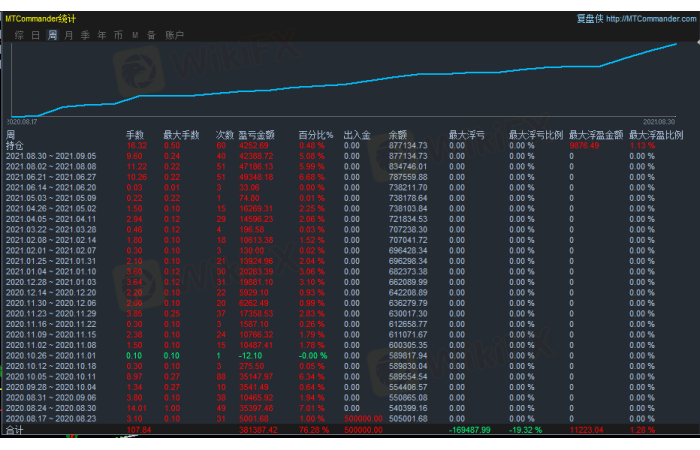The width and height of the screenshot is (700, 450).
Task: Select the 2020.10.05 ~ 2020.10.11 row
Action: (346, 377)
